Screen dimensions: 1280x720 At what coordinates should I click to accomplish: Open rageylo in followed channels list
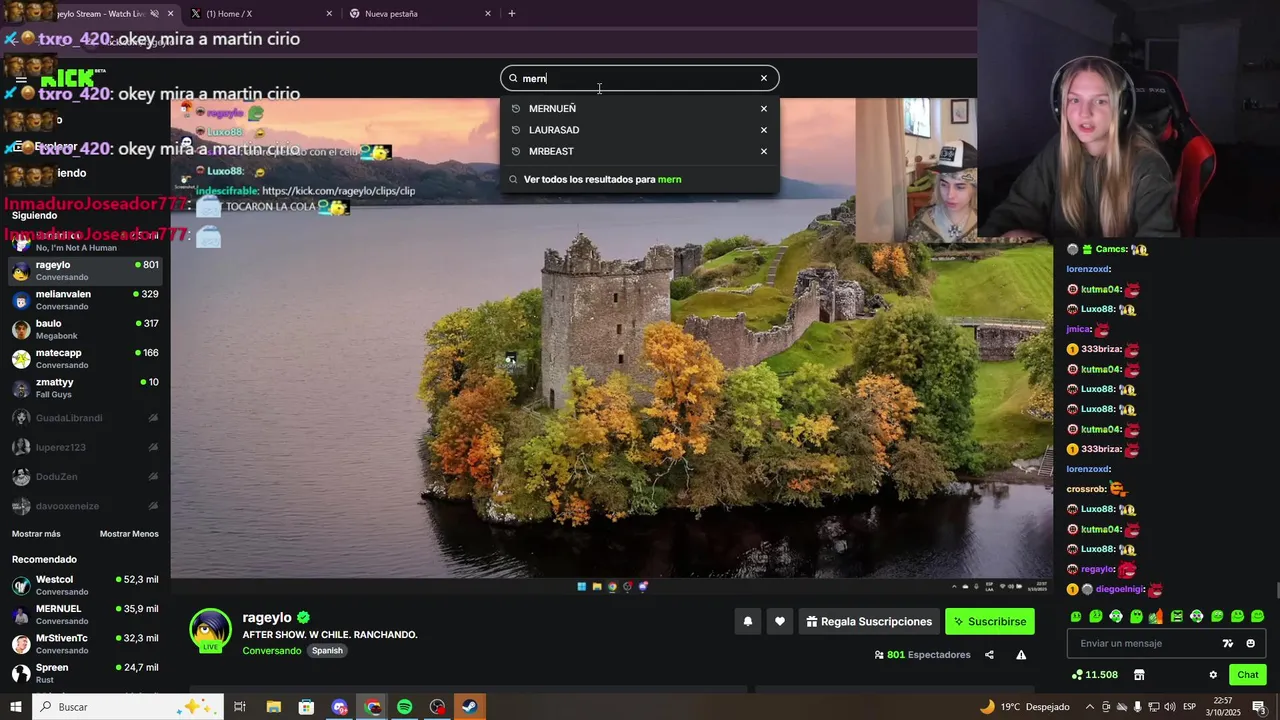pyautogui.click(x=85, y=271)
